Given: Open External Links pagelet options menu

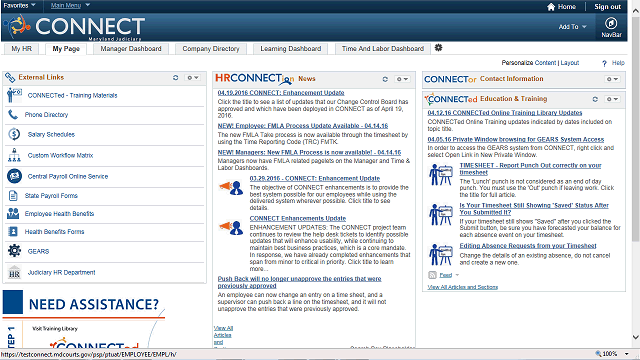Looking at the screenshot, I should tap(192, 78).
